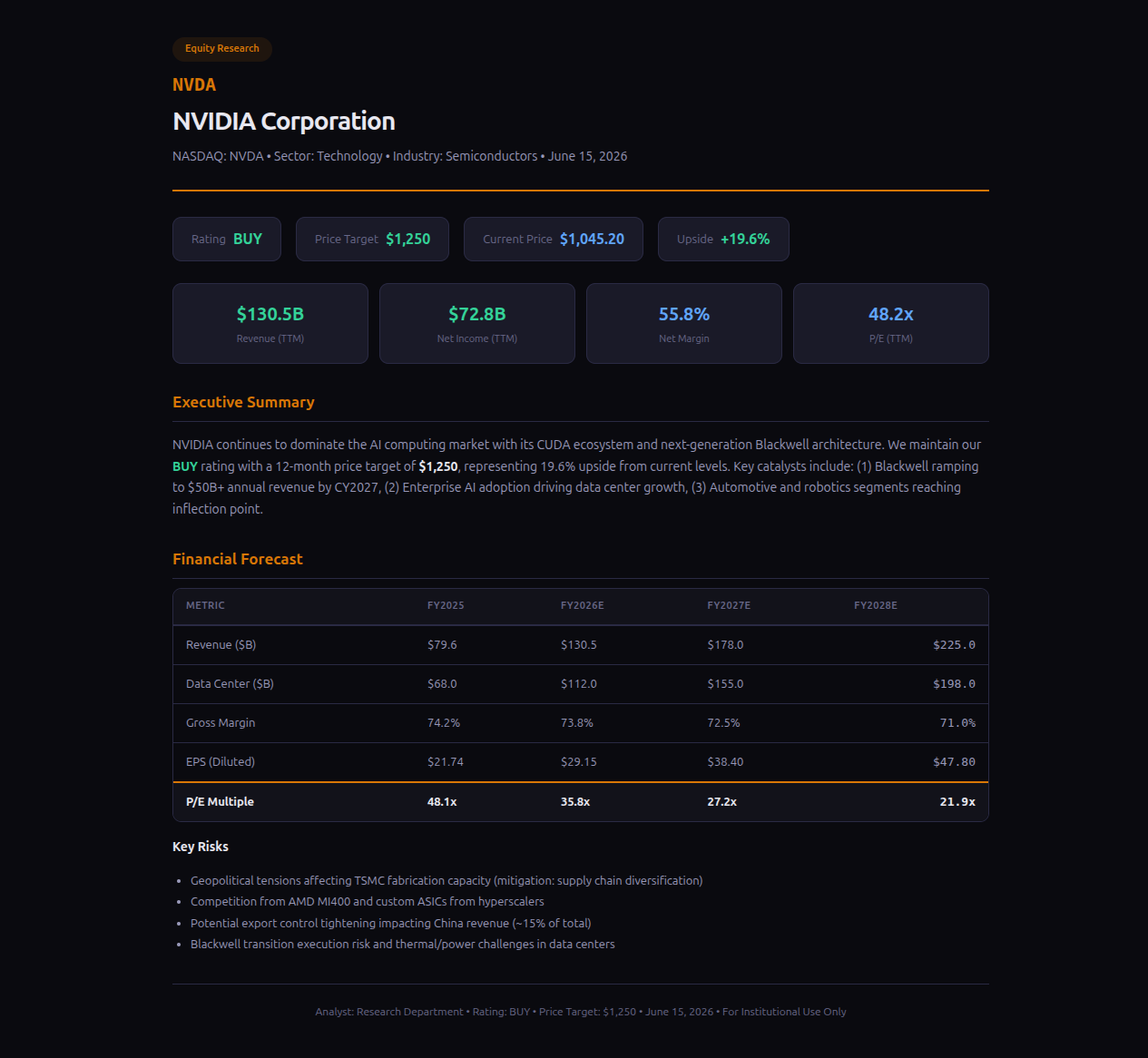This screenshot has height=1058, width=1148.
Task: Click the Rating BUY pill
Action: pos(227,240)
